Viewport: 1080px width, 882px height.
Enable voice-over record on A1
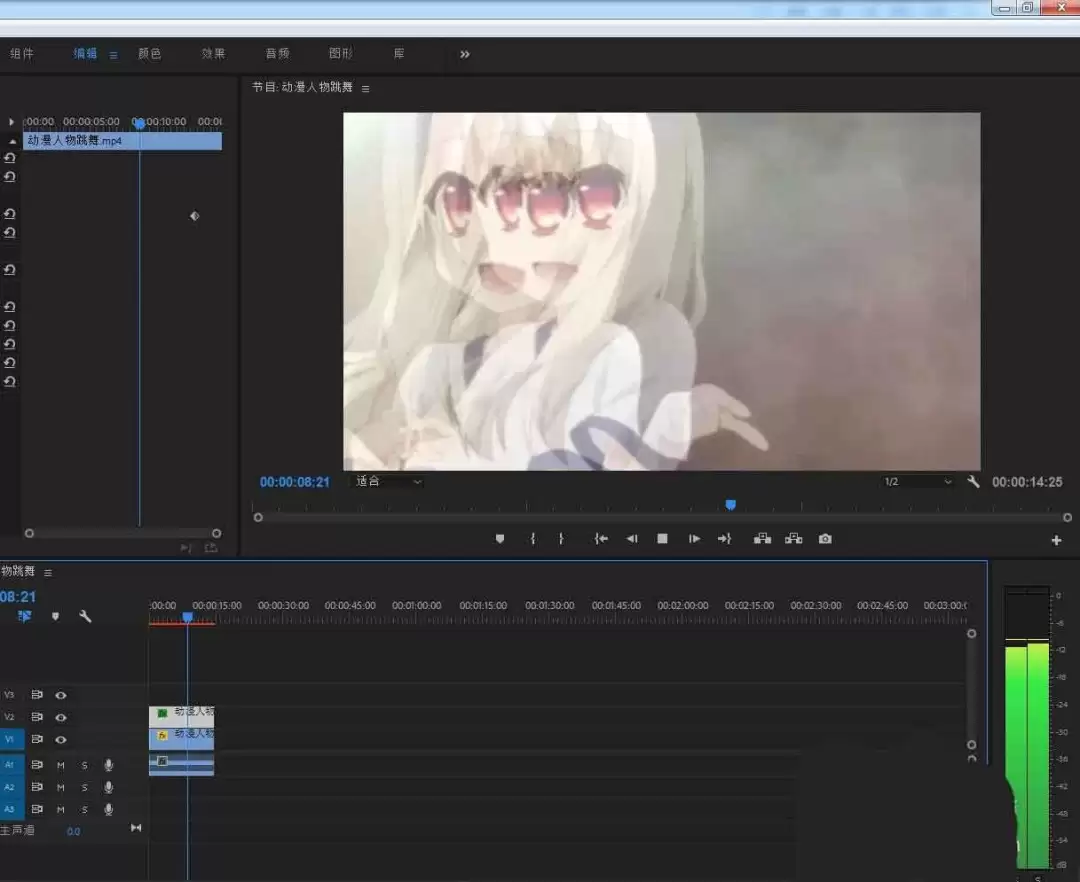[x=108, y=765]
